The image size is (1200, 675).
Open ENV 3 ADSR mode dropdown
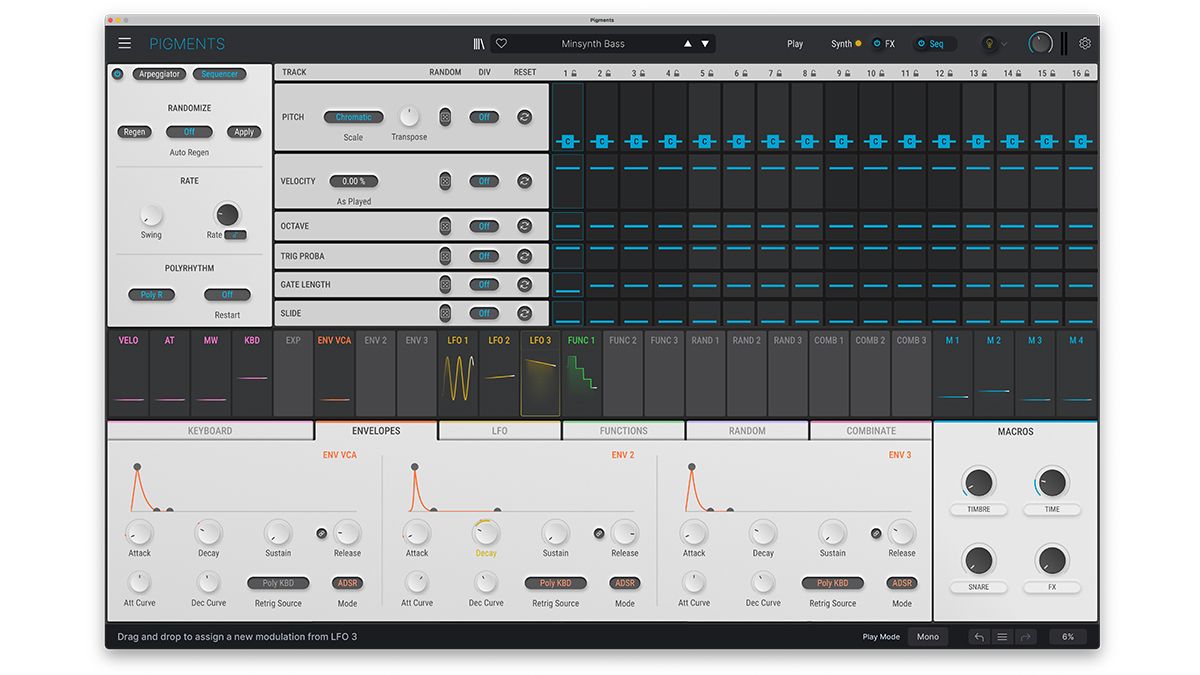click(x=902, y=583)
